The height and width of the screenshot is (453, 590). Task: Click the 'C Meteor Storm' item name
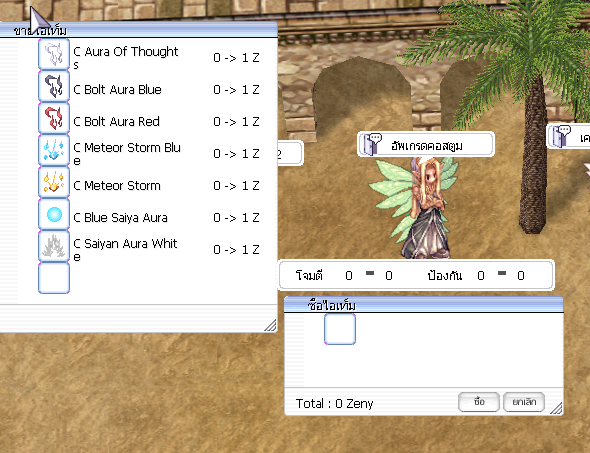pos(117,185)
